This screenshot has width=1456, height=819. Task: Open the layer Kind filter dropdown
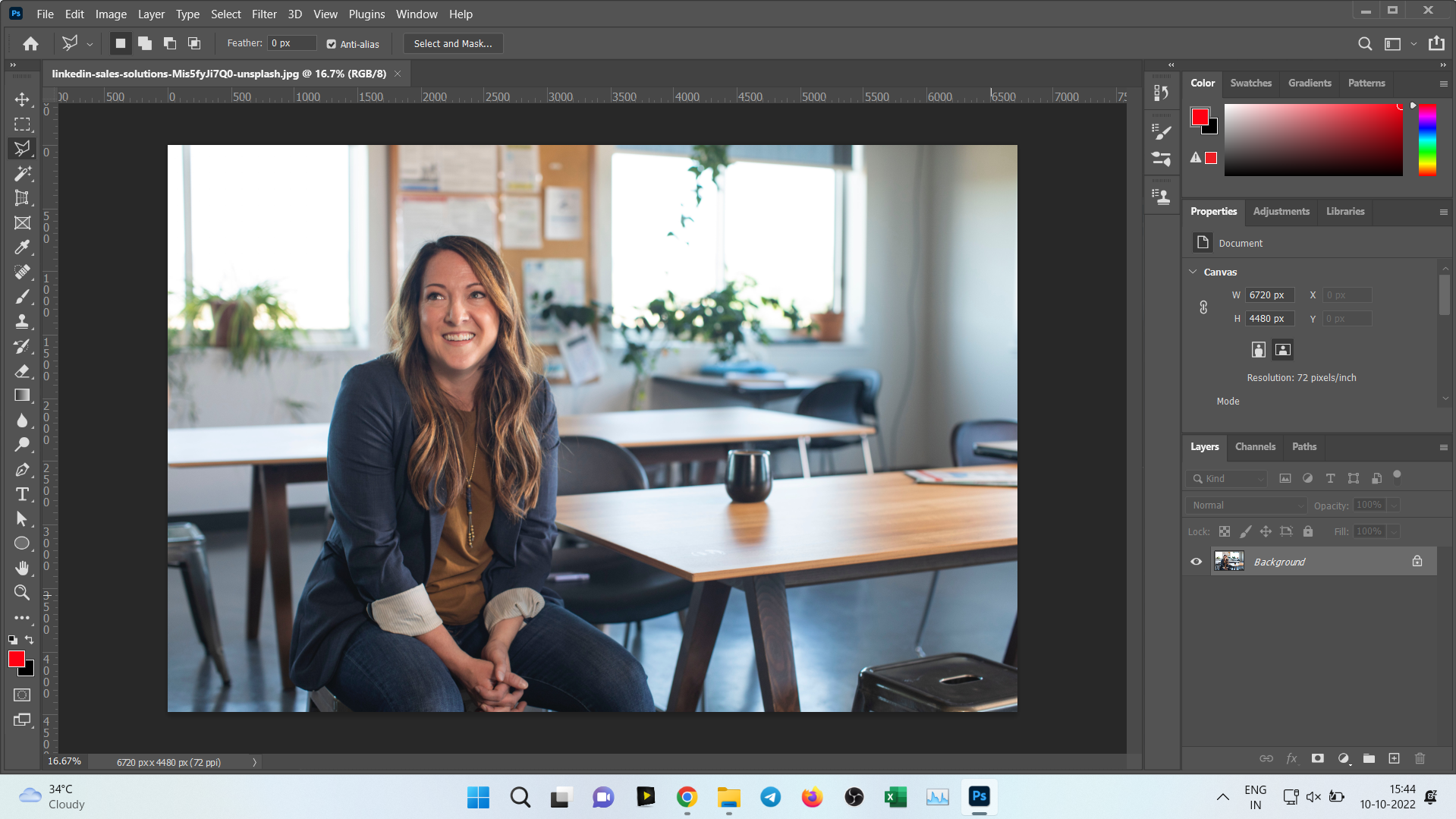pos(1227,478)
